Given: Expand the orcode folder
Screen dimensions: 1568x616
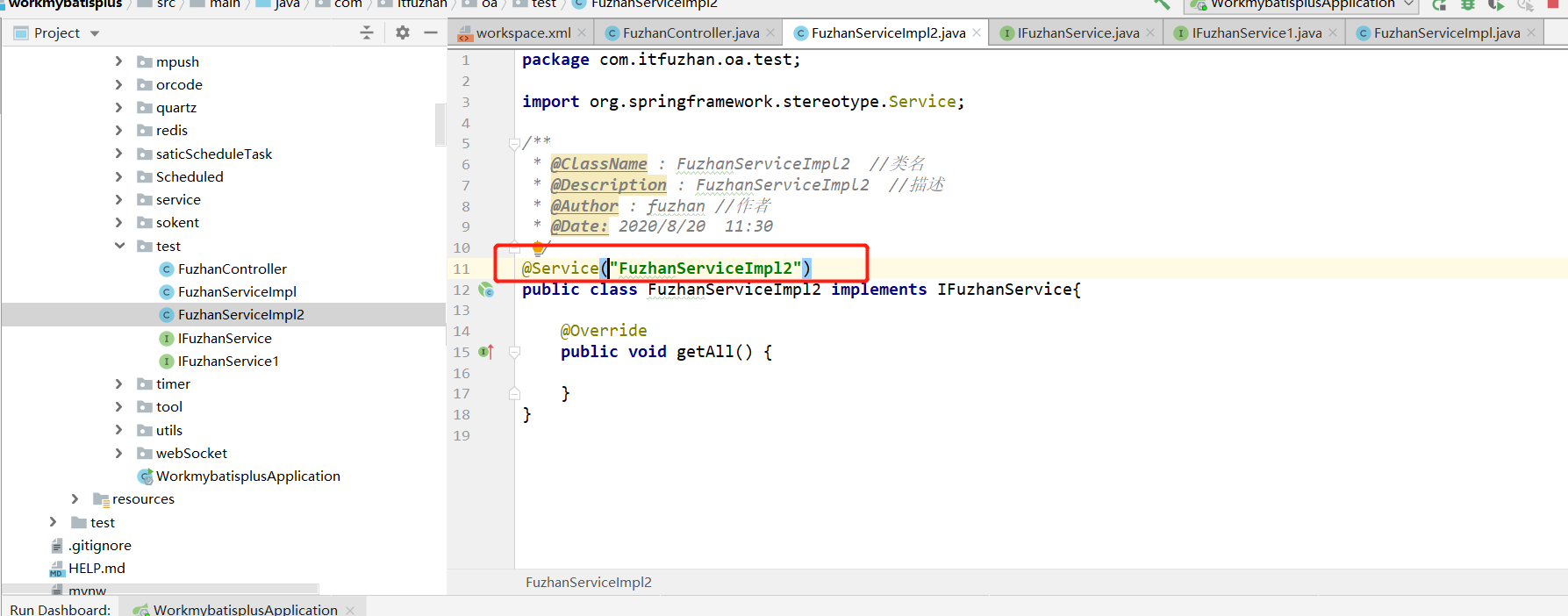Looking at the screenshot, I should pos(119,84).
